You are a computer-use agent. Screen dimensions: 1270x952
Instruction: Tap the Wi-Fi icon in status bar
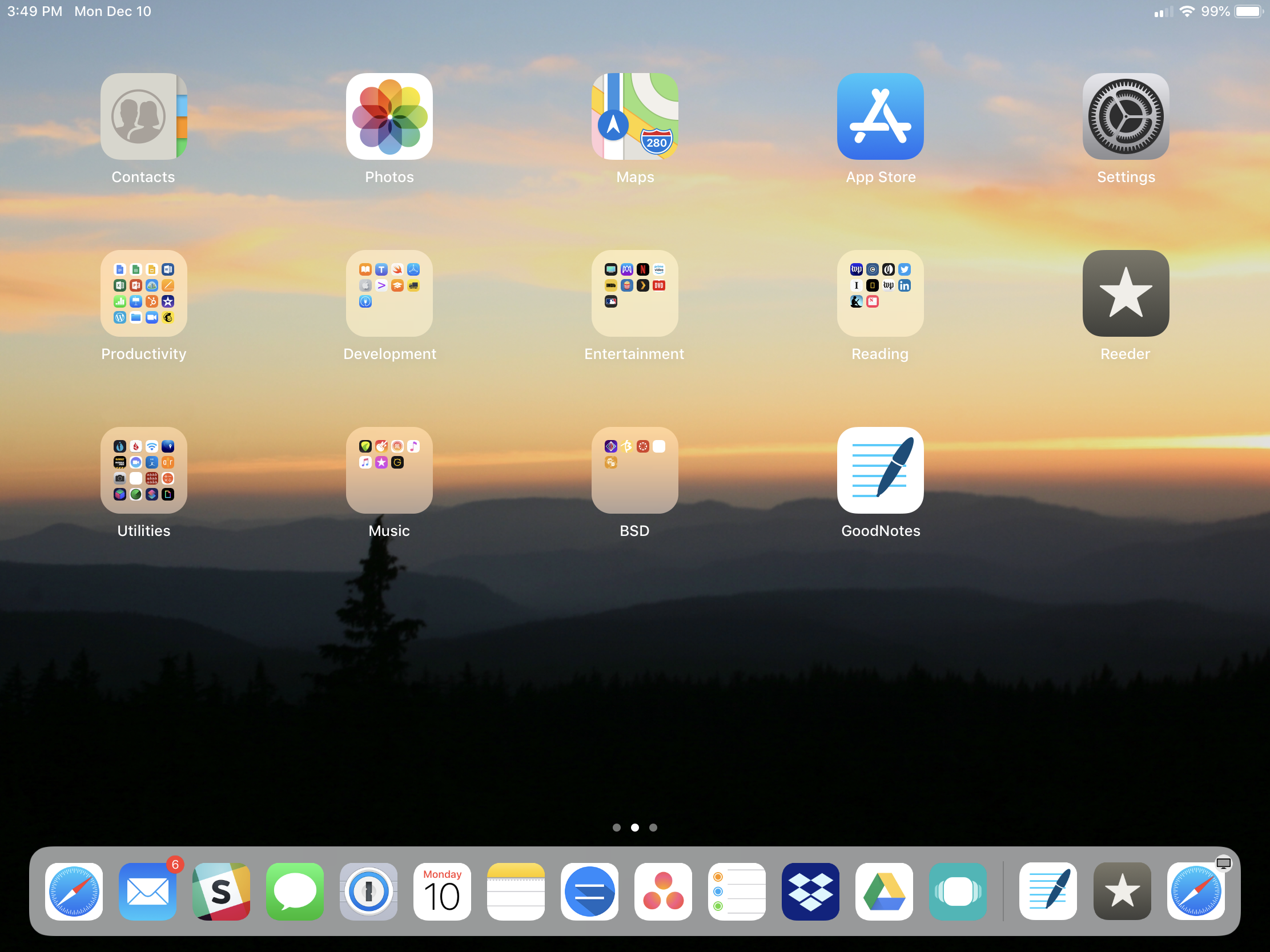pos(1187,11)
